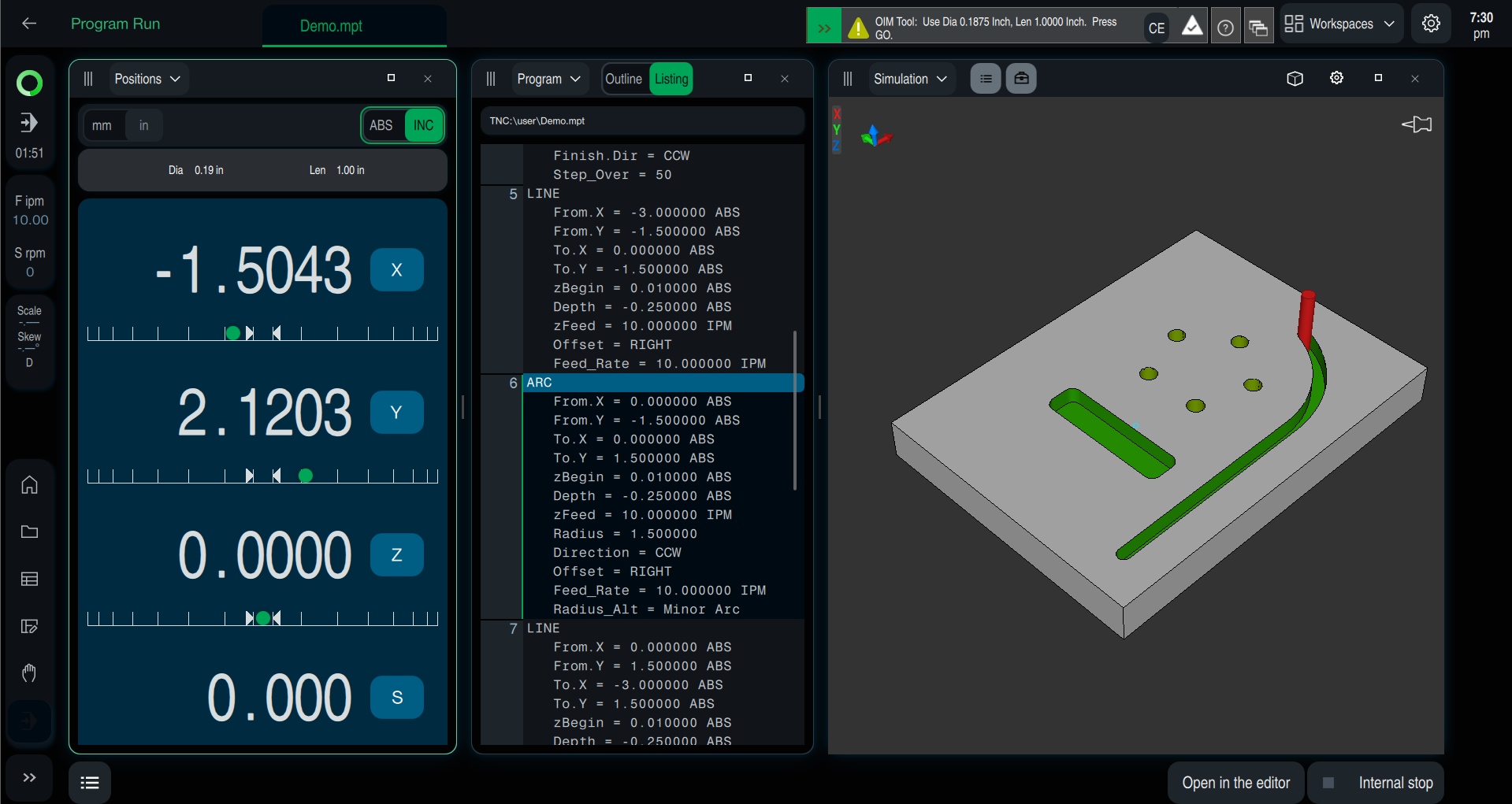Open the Tables icon in left sidebar
Screen dimensions: 1512x804
[x=29, y=579]
